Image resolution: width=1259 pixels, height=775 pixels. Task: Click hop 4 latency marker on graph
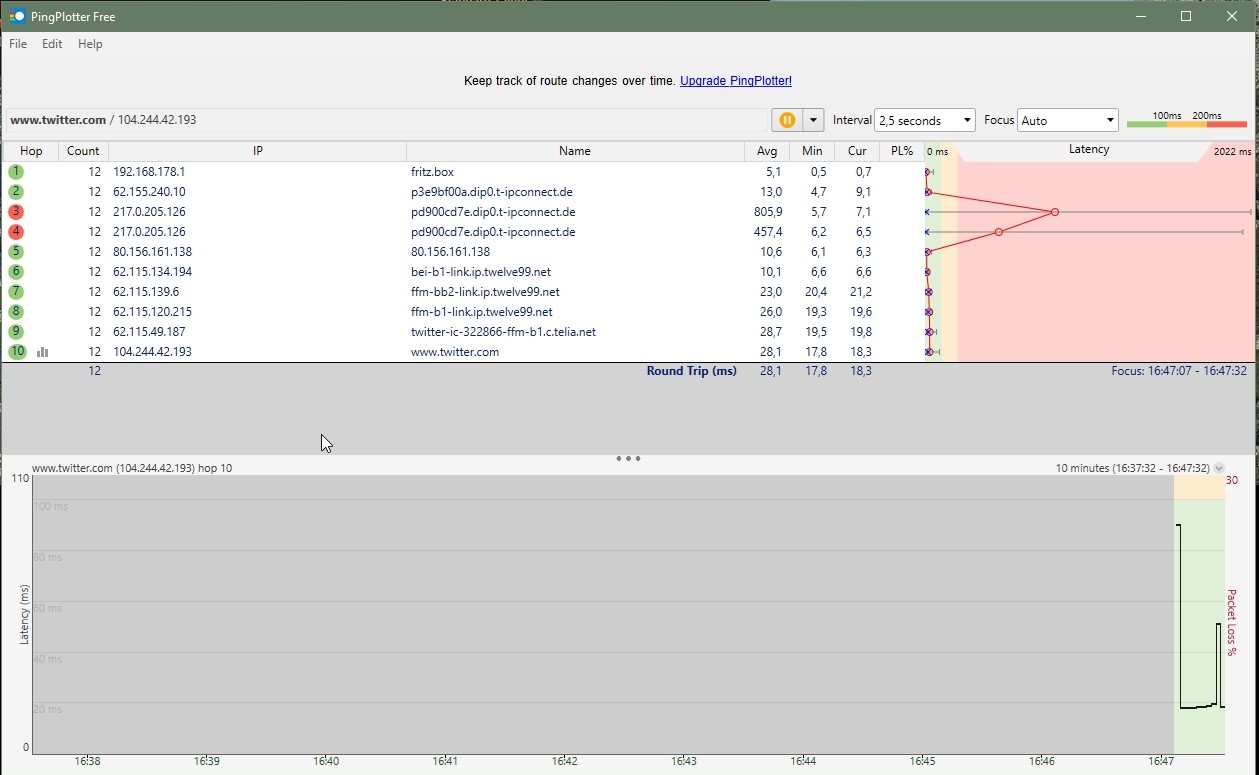coord(999,232)
